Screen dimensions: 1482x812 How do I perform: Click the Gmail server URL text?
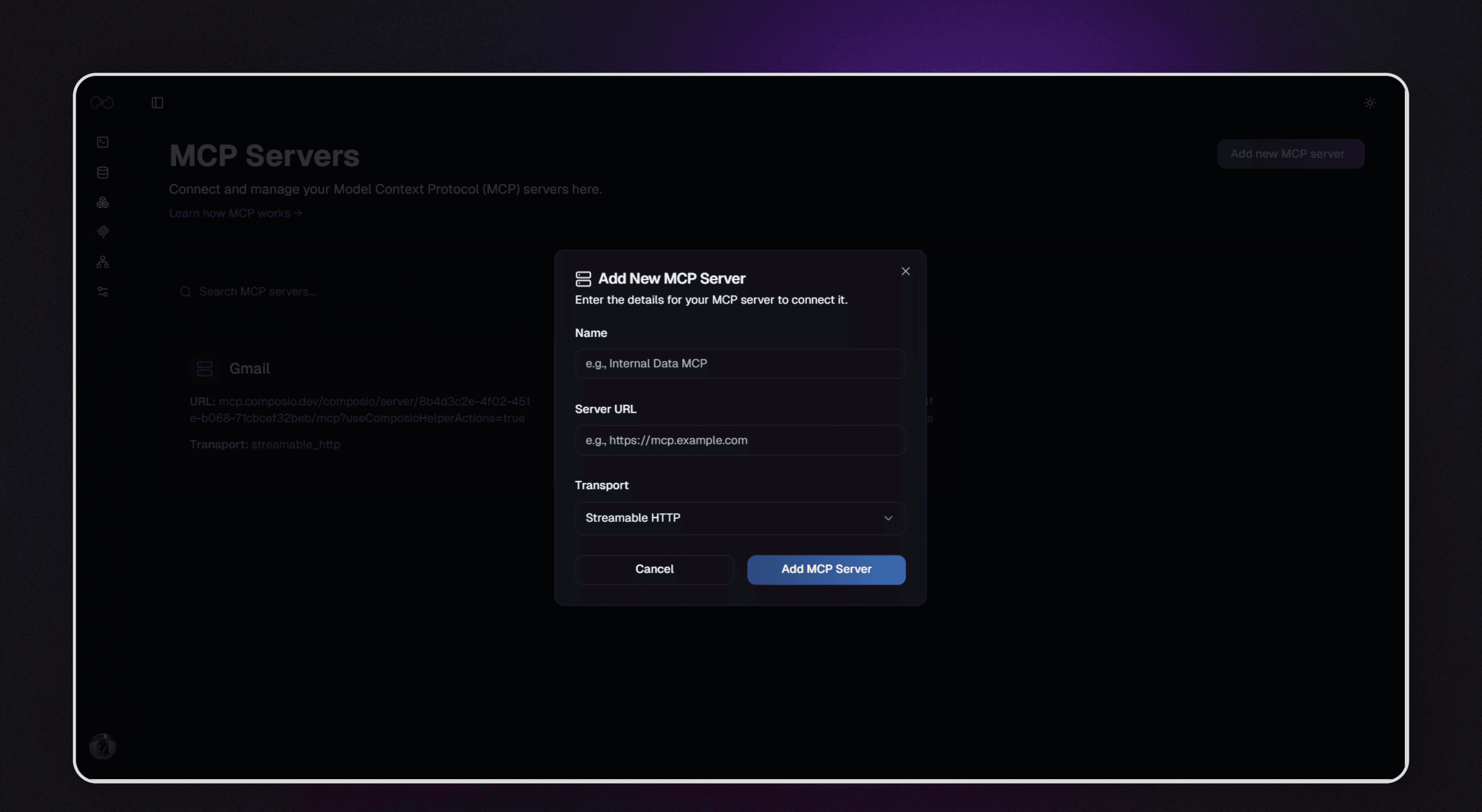[x=360, y=409]
